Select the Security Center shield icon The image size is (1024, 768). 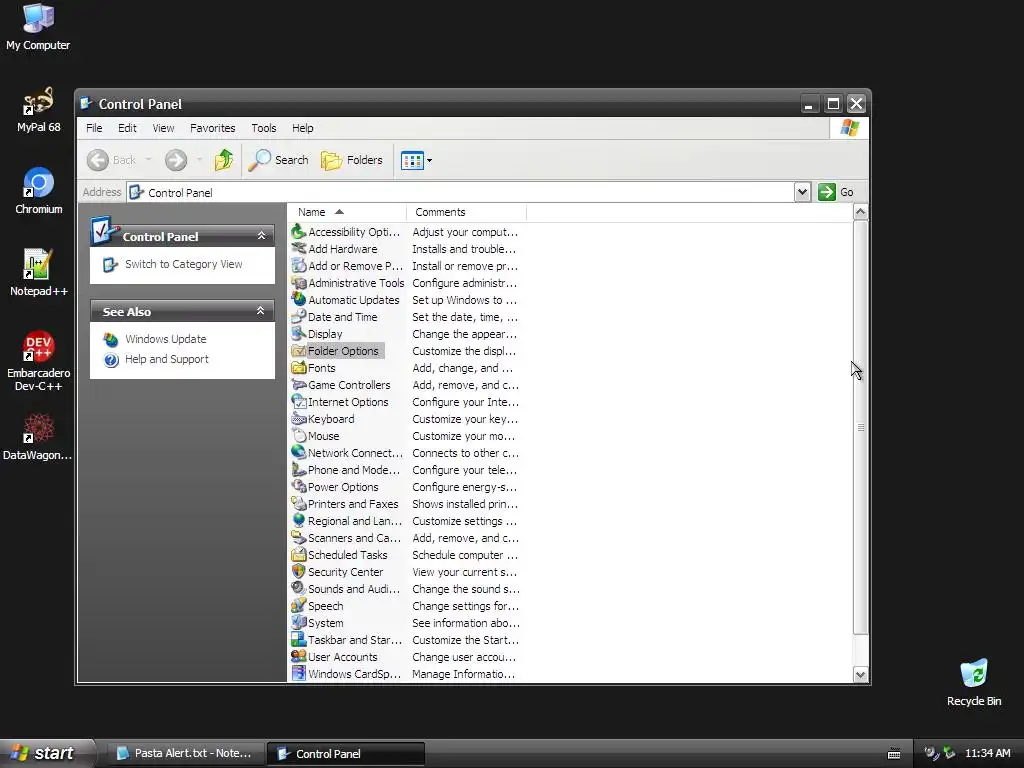[298, 571]
